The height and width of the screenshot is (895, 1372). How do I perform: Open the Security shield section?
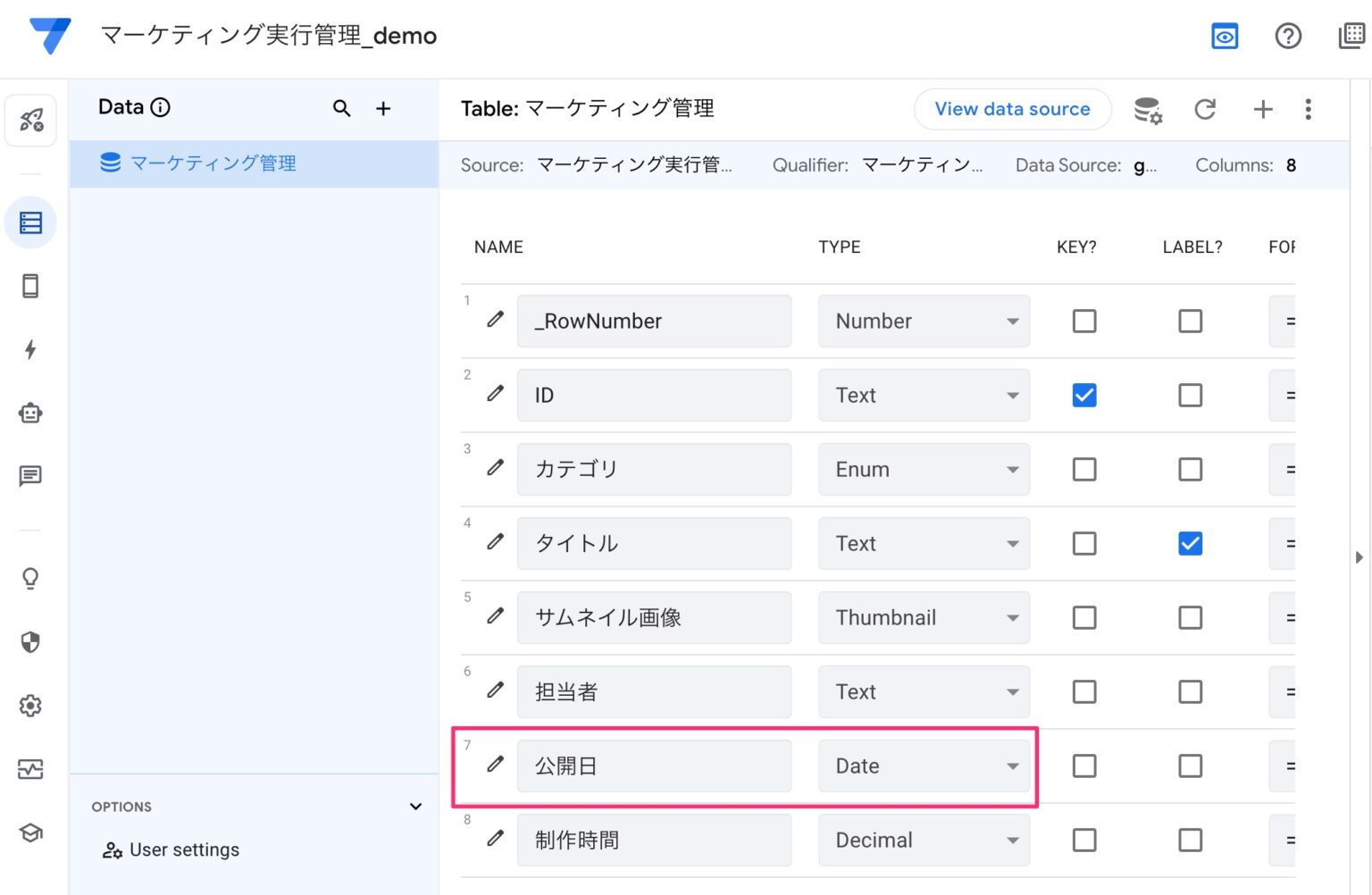(x=30, y=642)
